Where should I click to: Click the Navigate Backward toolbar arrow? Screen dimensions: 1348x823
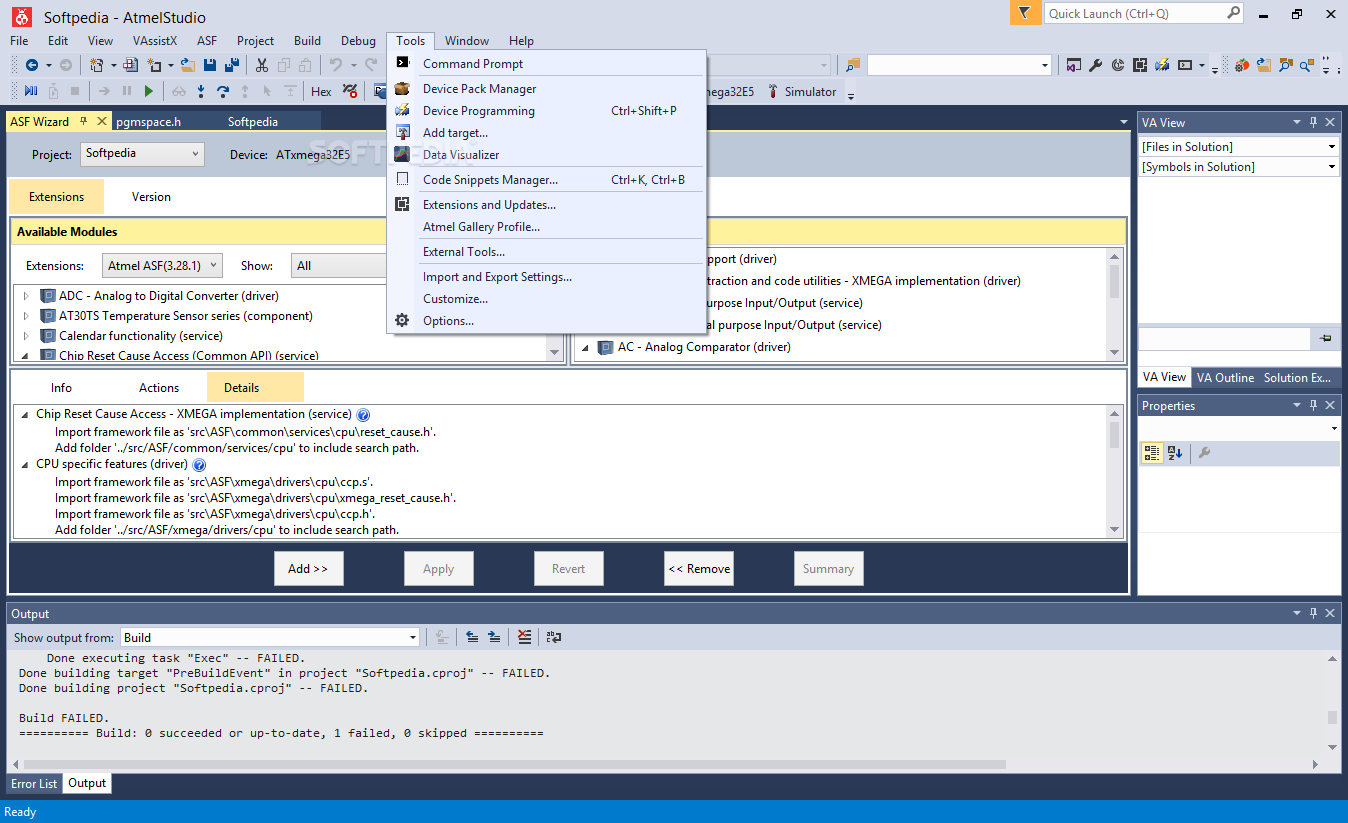[x=32, y=65]
